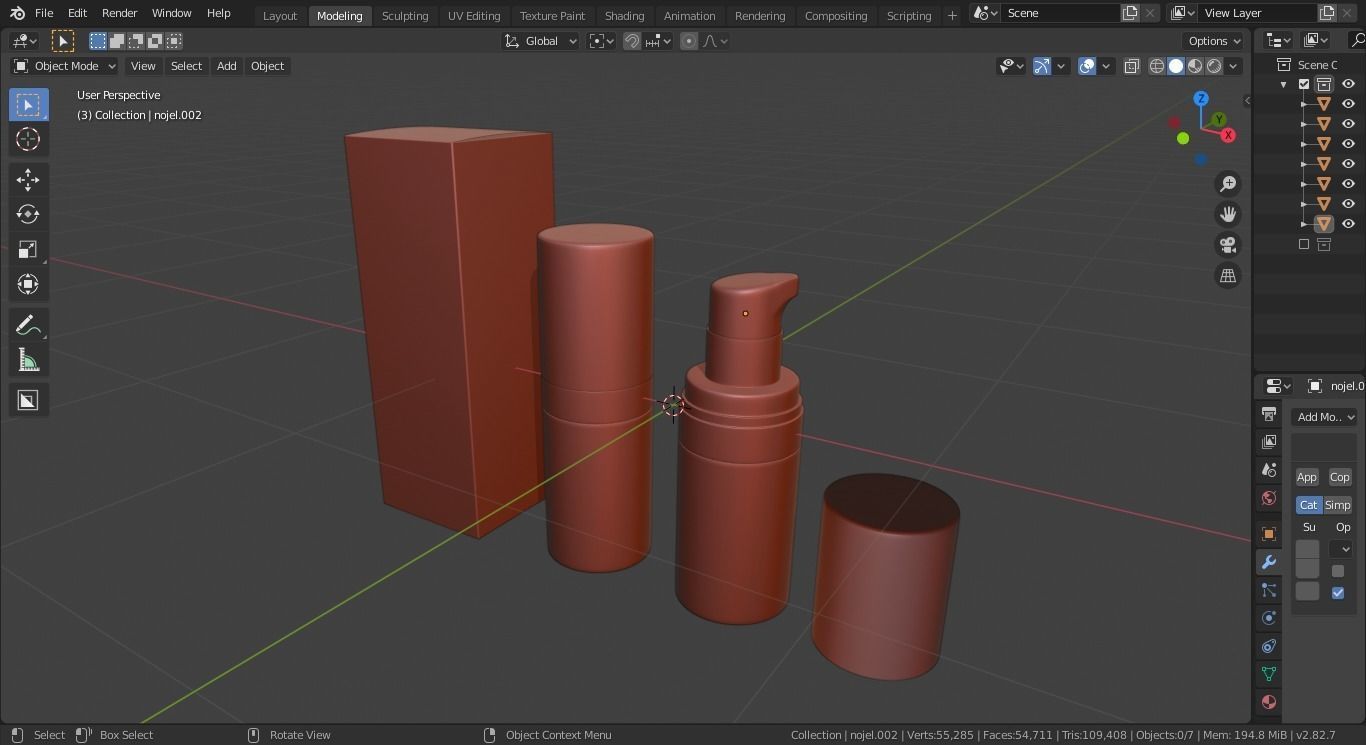Open the Object properties orange square tab
1366x745 pixels.
tap(1269, 534)
